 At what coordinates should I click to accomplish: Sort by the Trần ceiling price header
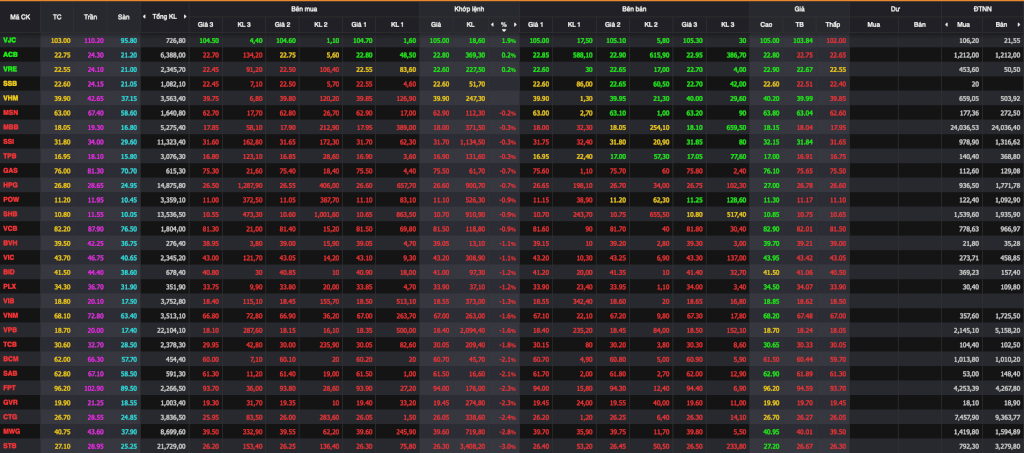pyautogui.click(x=90, y=16)
